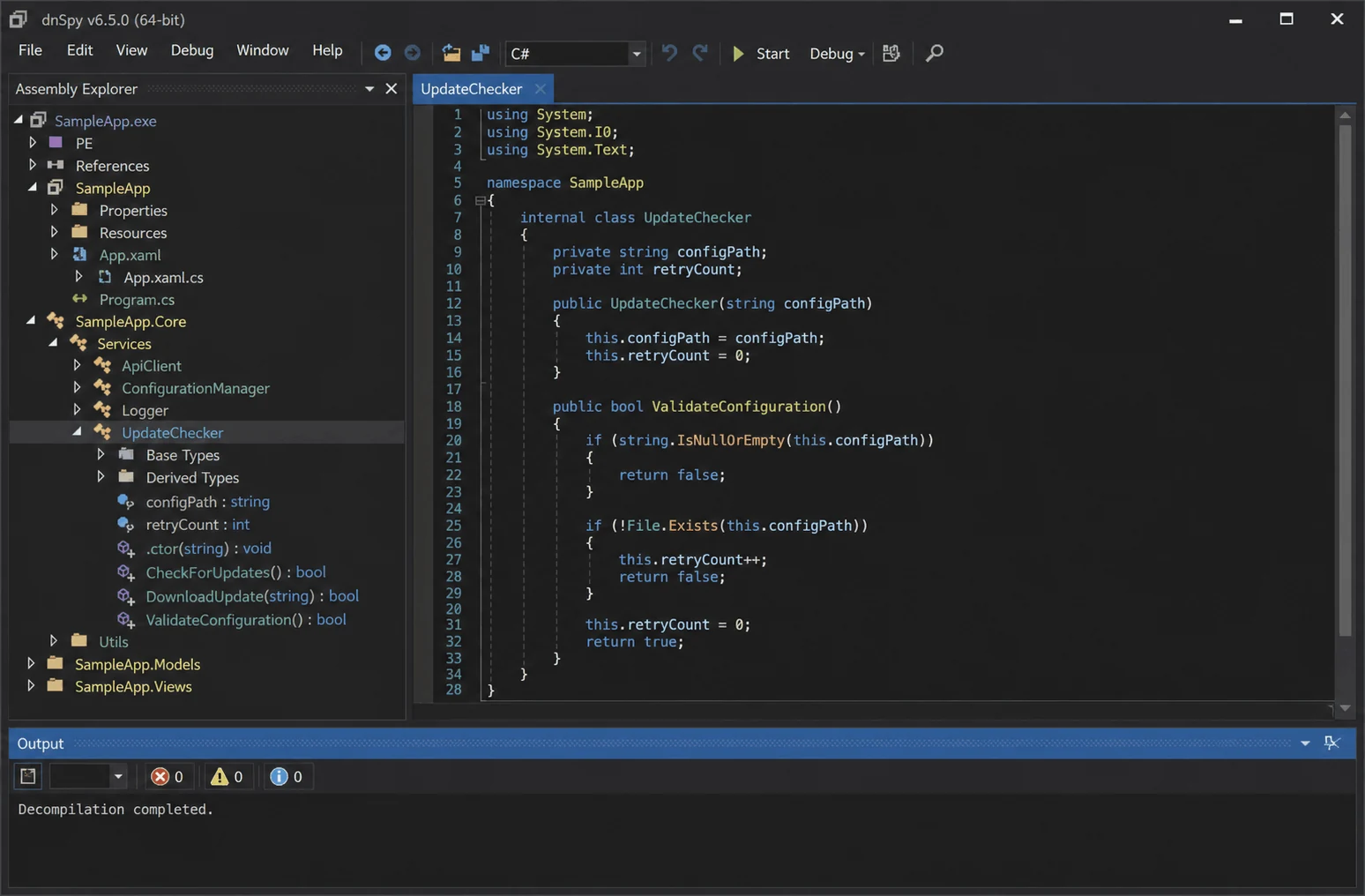Viewport: 1365px width, 896px height.
Task: Open the File menu
Action: click(30, 50)
